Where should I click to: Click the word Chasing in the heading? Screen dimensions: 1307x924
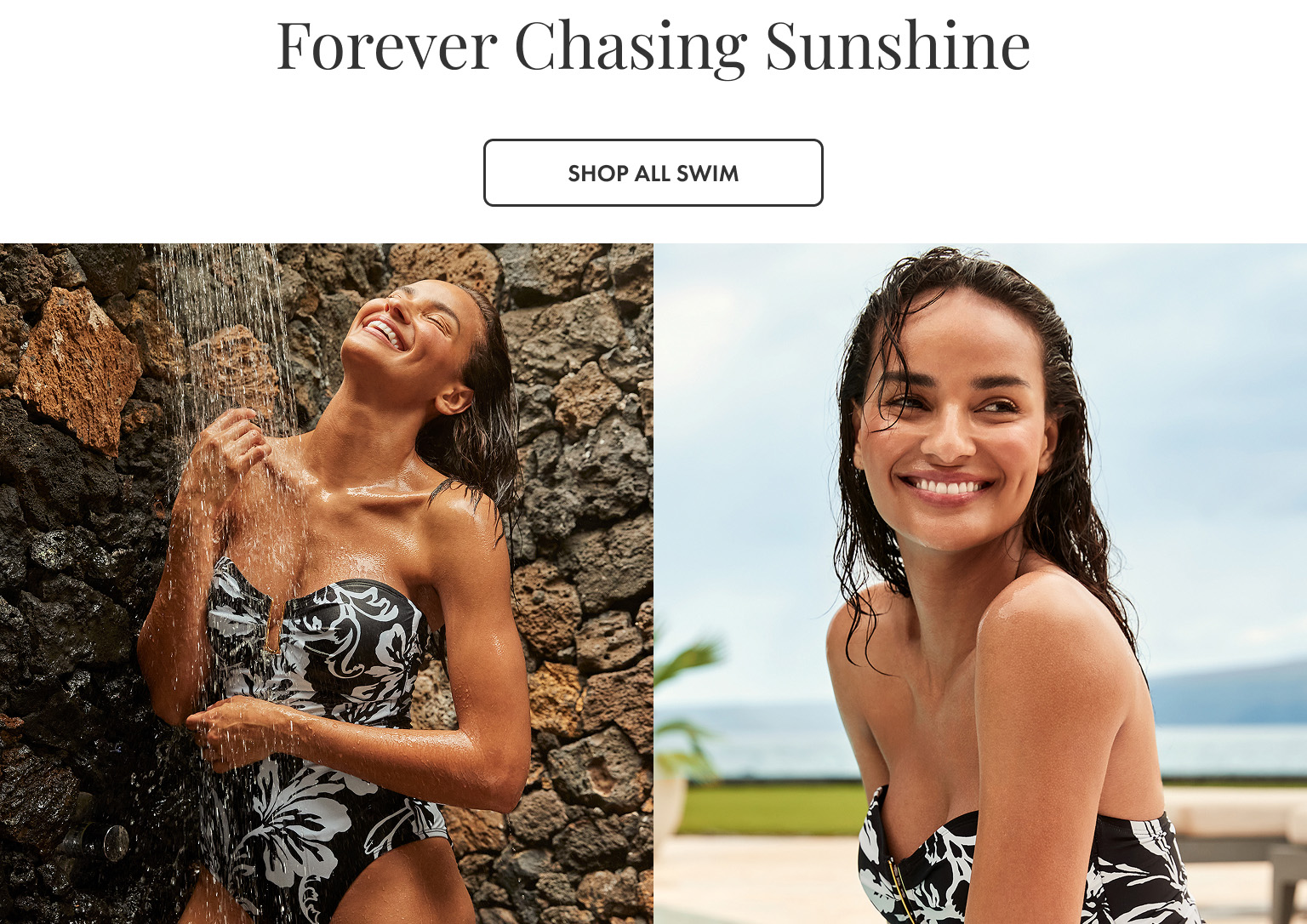pyautogui.click(x=631, y=48)
